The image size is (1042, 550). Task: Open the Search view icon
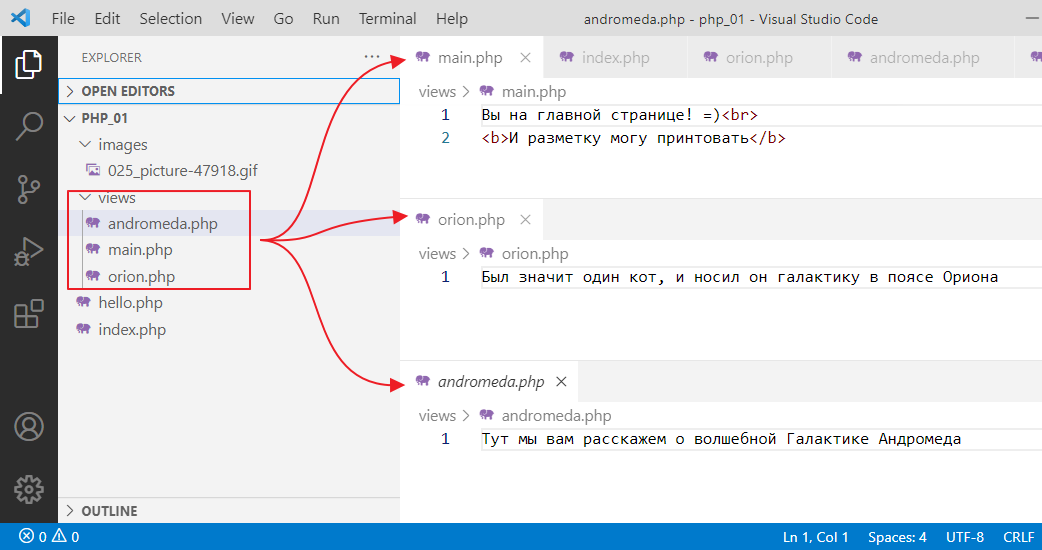[x=28, y=126]
